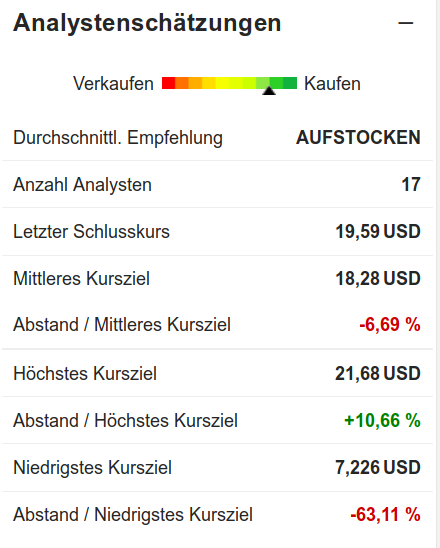Click the red -6,69 % distance value
The image size is (440, 548).
pyautogui.click(x=390, y=324)
